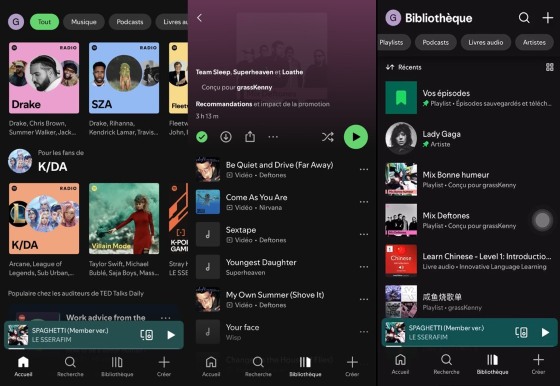
Task: Select Livres audio filter in Bibliothèque
Action: pos(486,42)
